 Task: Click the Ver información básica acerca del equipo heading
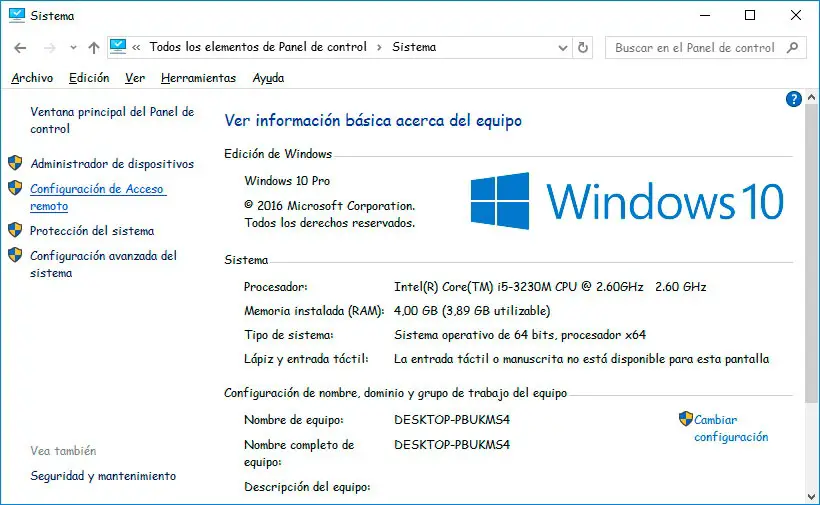(x=373, y=121)
